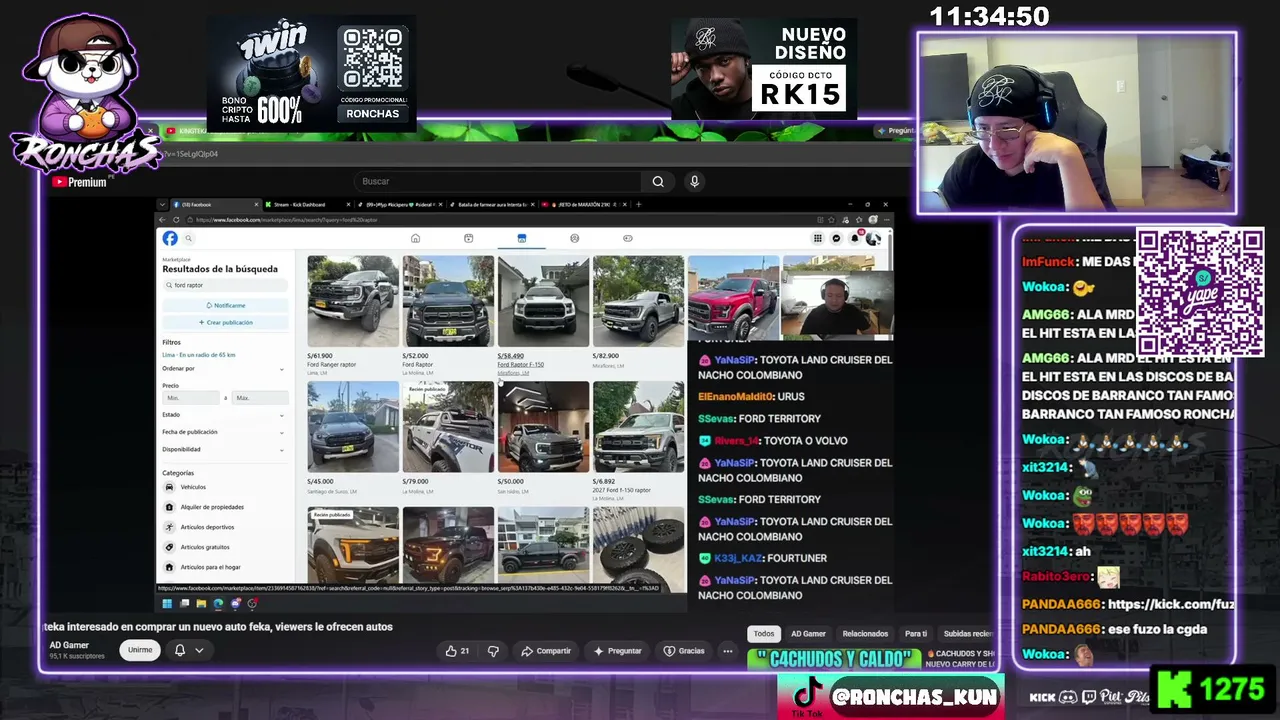Expand the Ordenar por dropdown
Image resolution: width=1280 pixels, height=720 pixels.
[x=224, y=369]
